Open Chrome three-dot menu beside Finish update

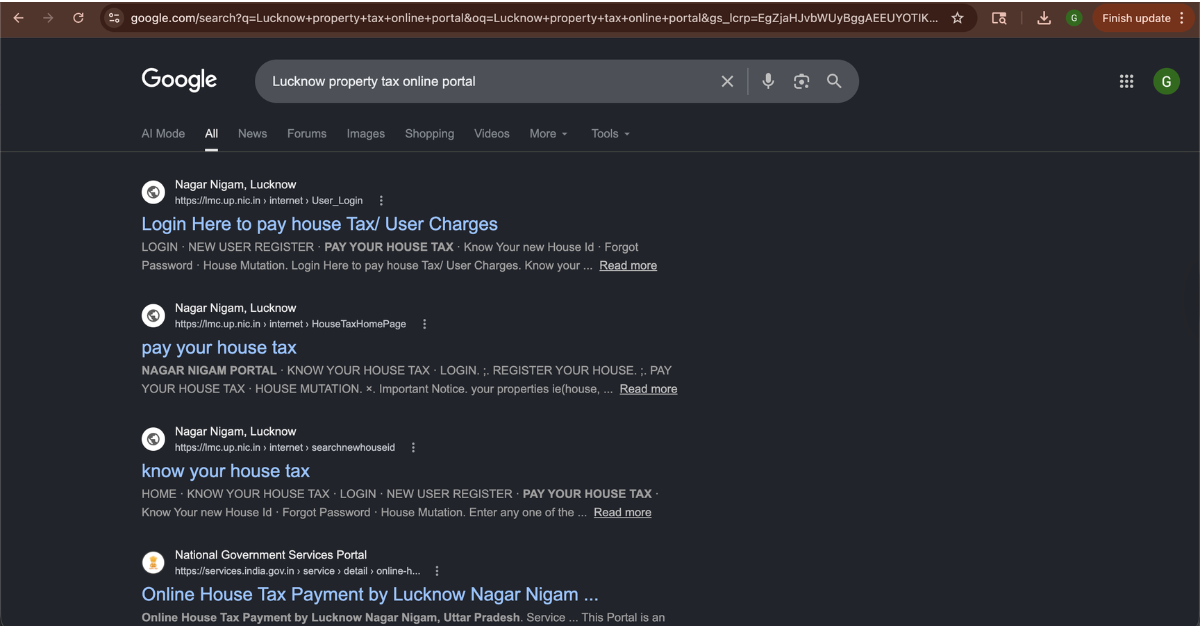(x=1181, y=18)
